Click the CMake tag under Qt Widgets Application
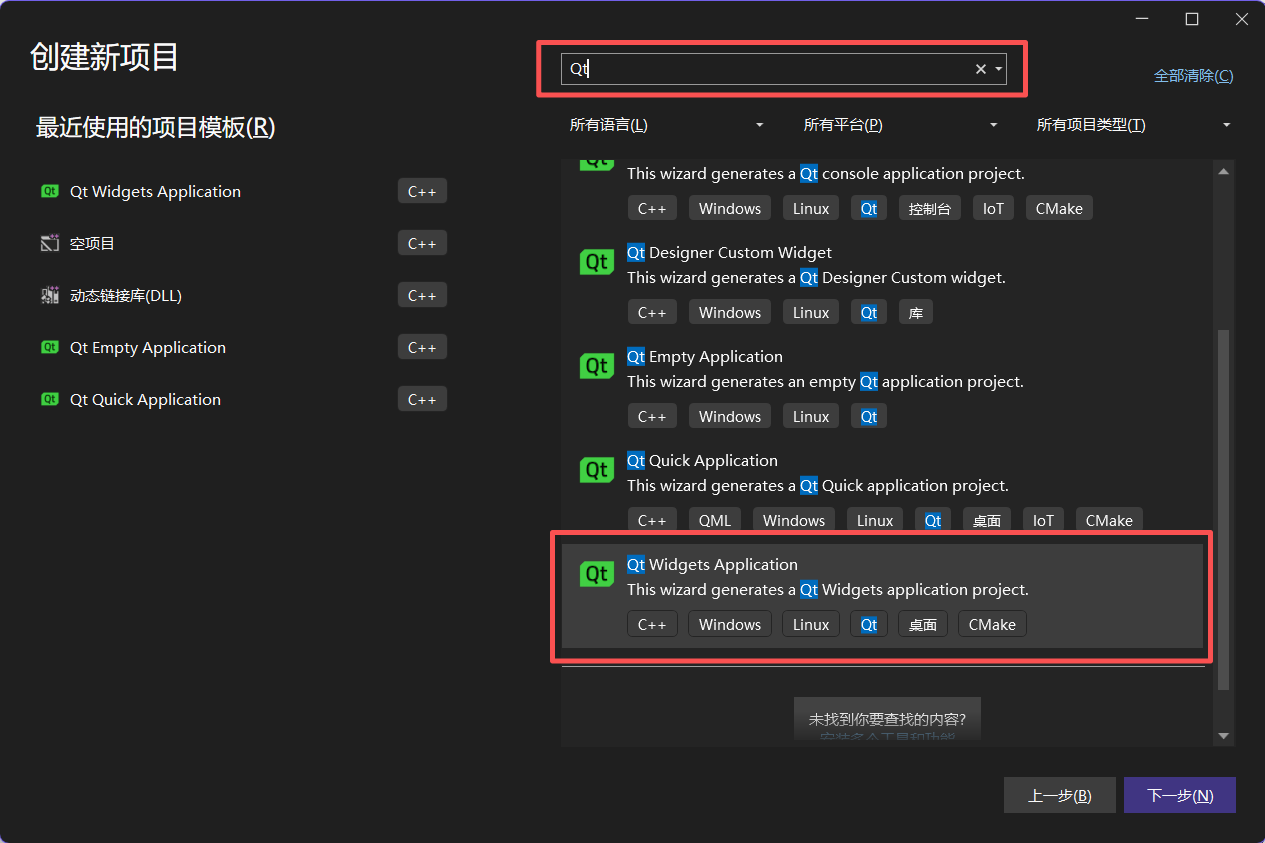This screenshot has height=843, width=1265. (x=992, y=624)
